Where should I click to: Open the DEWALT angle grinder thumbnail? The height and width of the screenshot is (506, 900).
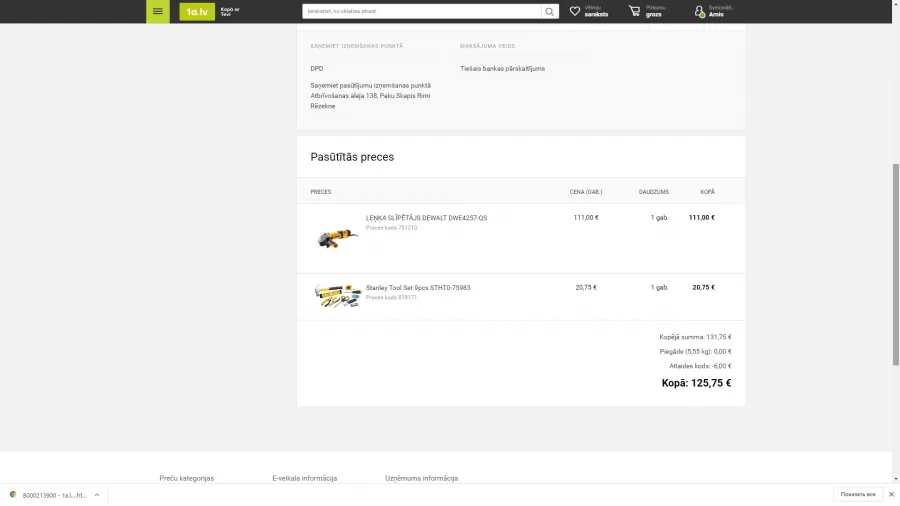338,237
